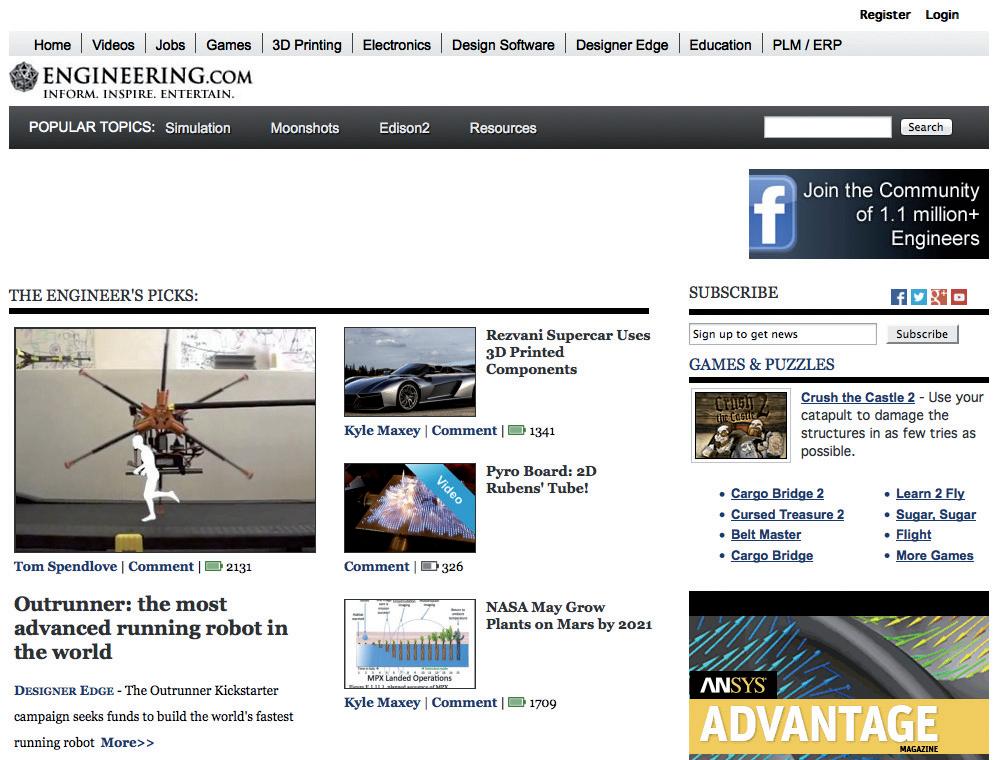Click the comment count icon beside 326
993x760 pixels.
(429, 566)
